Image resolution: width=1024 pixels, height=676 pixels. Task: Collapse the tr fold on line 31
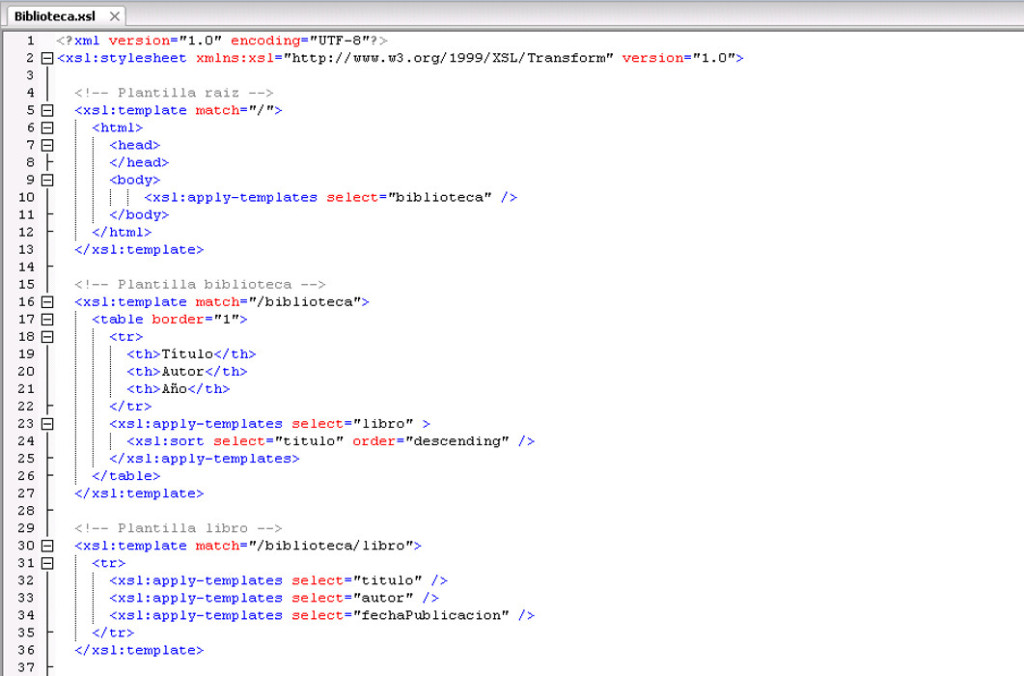(x=47, y=563)
